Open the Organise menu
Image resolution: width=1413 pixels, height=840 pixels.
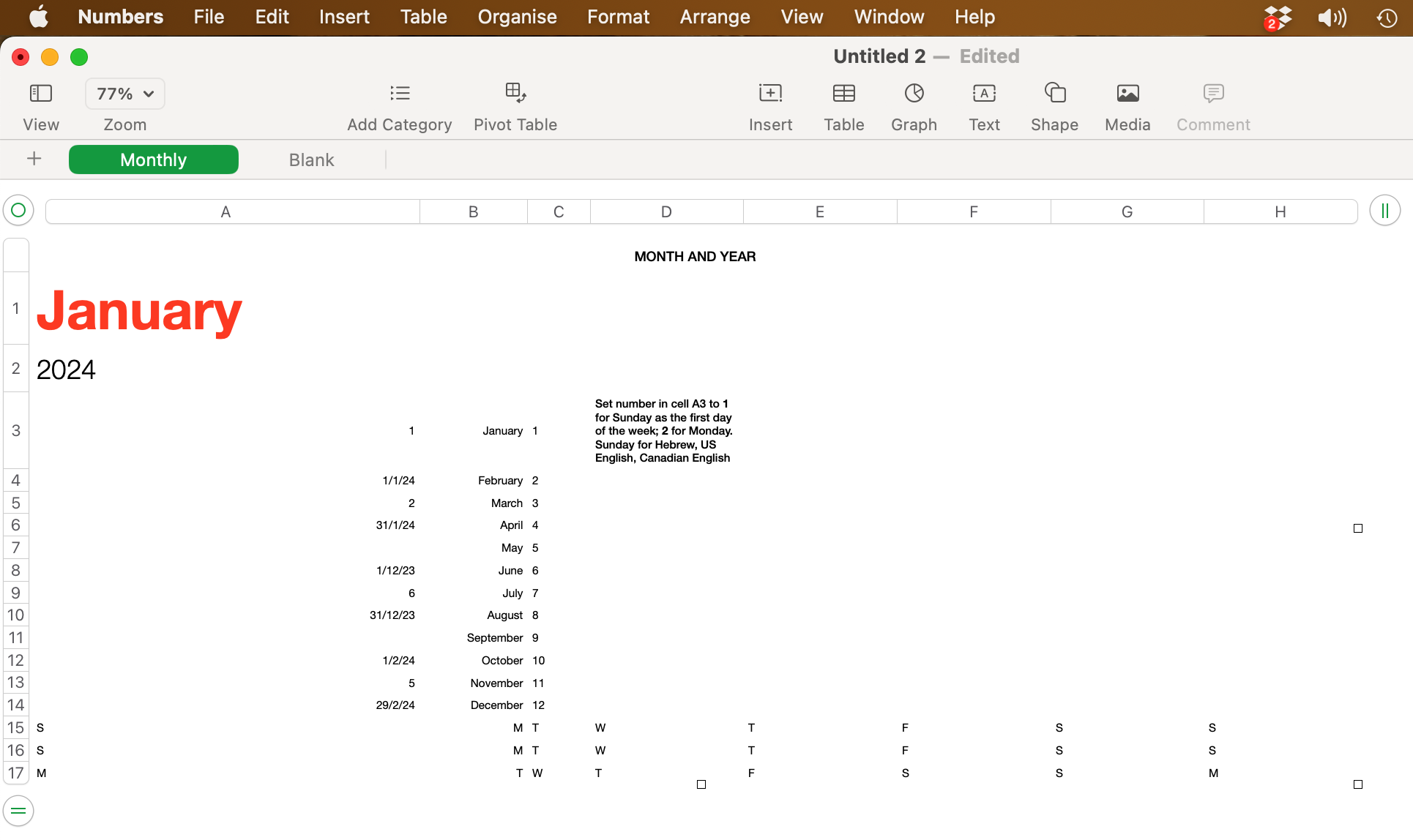click(517, 16)
